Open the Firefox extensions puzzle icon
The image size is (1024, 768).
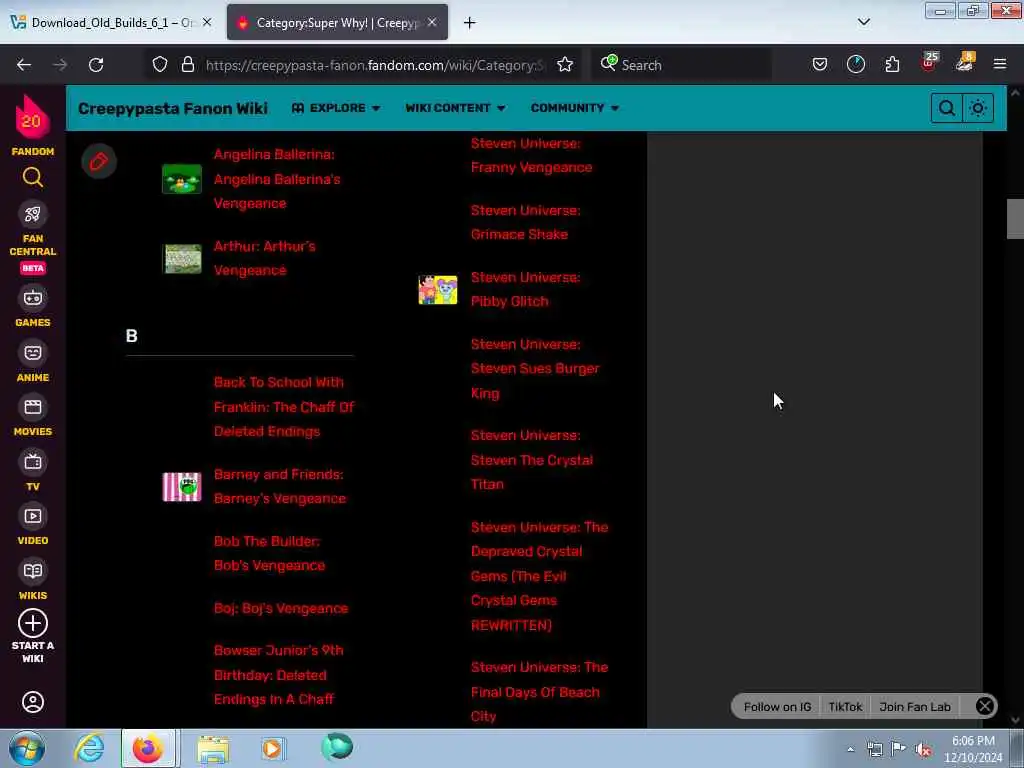point(892,65)
